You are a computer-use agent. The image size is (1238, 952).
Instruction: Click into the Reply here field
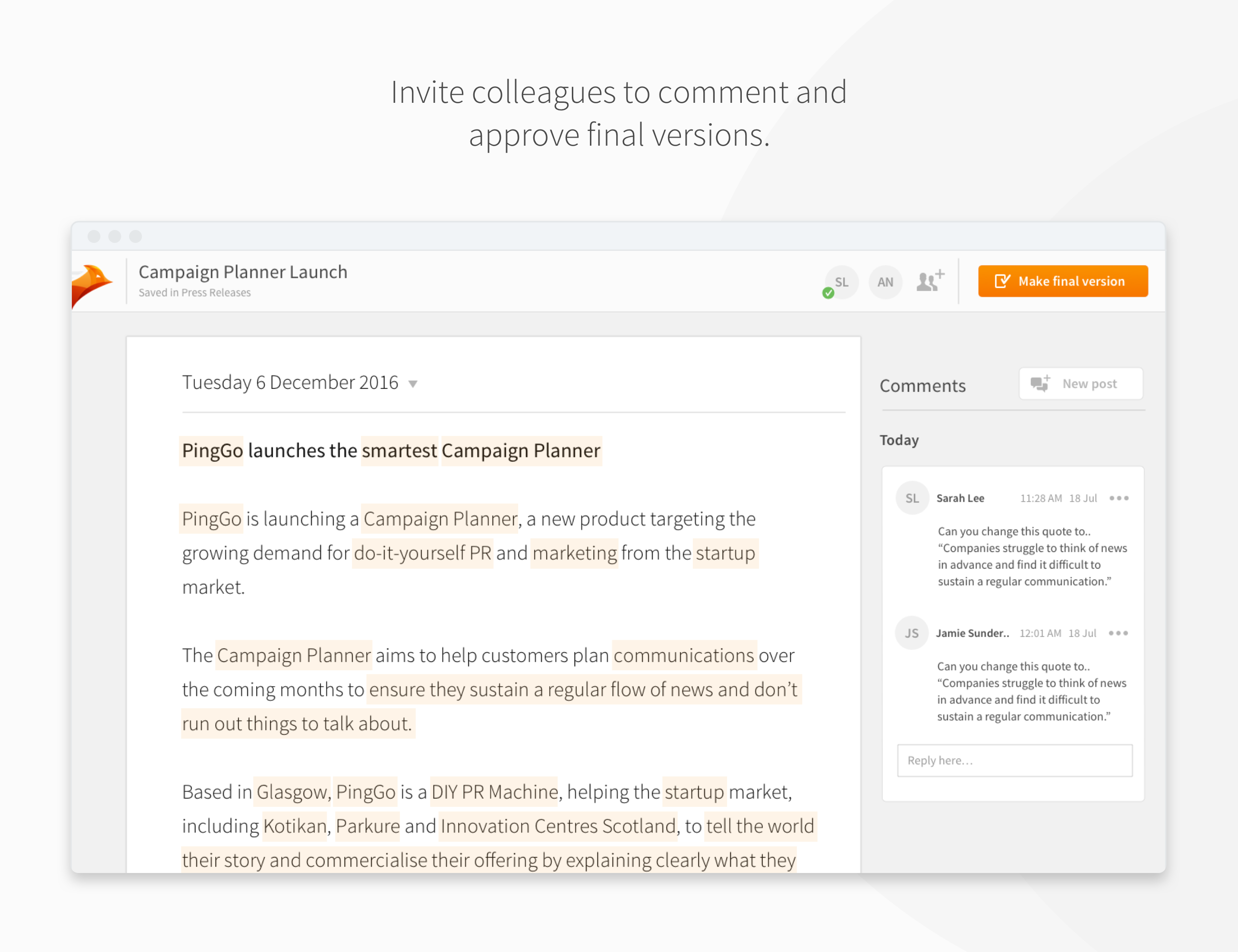pyautogui.click(x=1015, y=761)
